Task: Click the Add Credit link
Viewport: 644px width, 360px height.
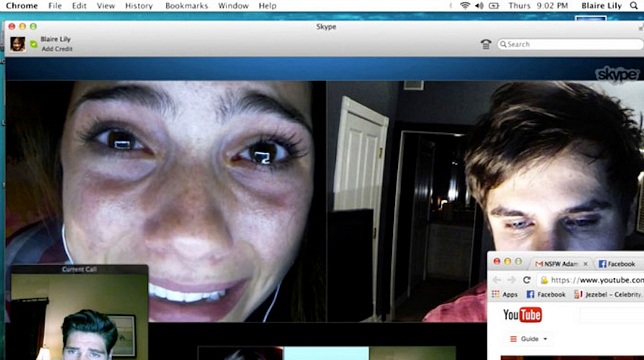Action: point(57,49)
